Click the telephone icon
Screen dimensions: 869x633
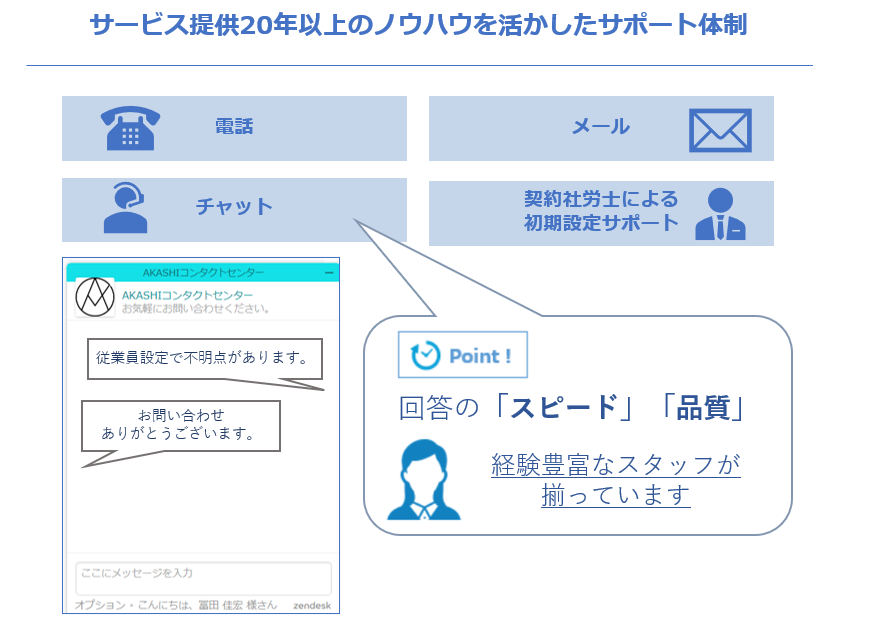click(x=130, y=128)
